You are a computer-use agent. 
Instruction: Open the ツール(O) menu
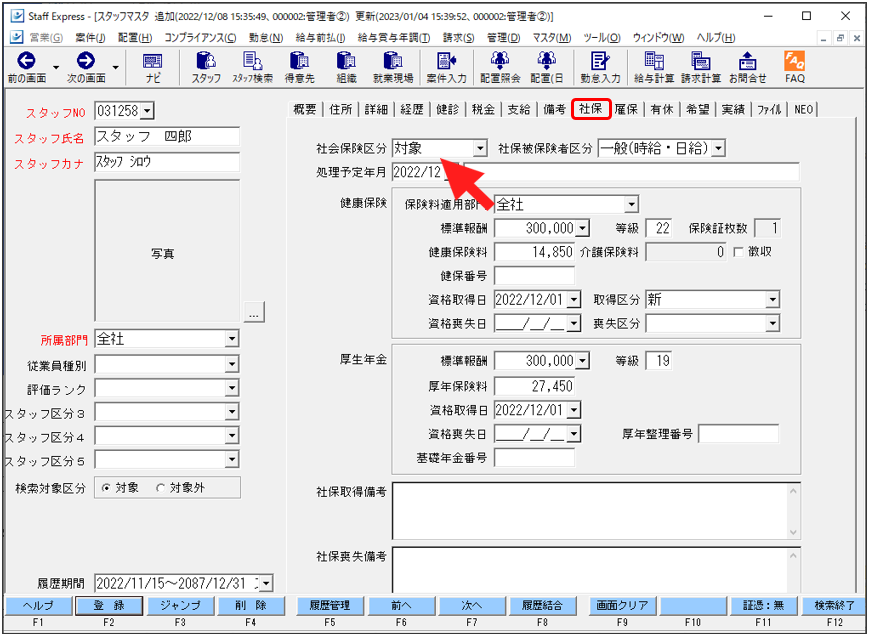pos(602,38)
